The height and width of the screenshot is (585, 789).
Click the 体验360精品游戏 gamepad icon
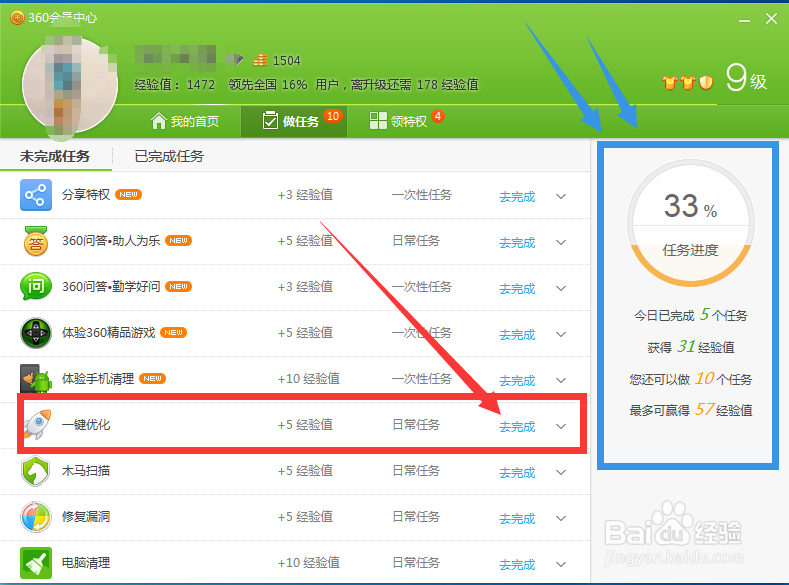coord(36,332)
